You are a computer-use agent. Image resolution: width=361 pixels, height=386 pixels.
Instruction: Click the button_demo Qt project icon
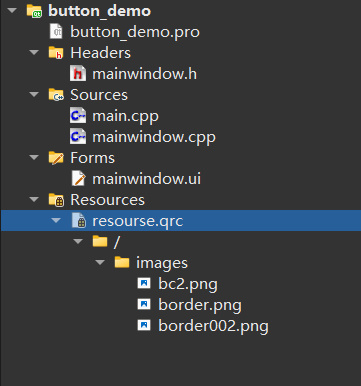pos(34,11)
